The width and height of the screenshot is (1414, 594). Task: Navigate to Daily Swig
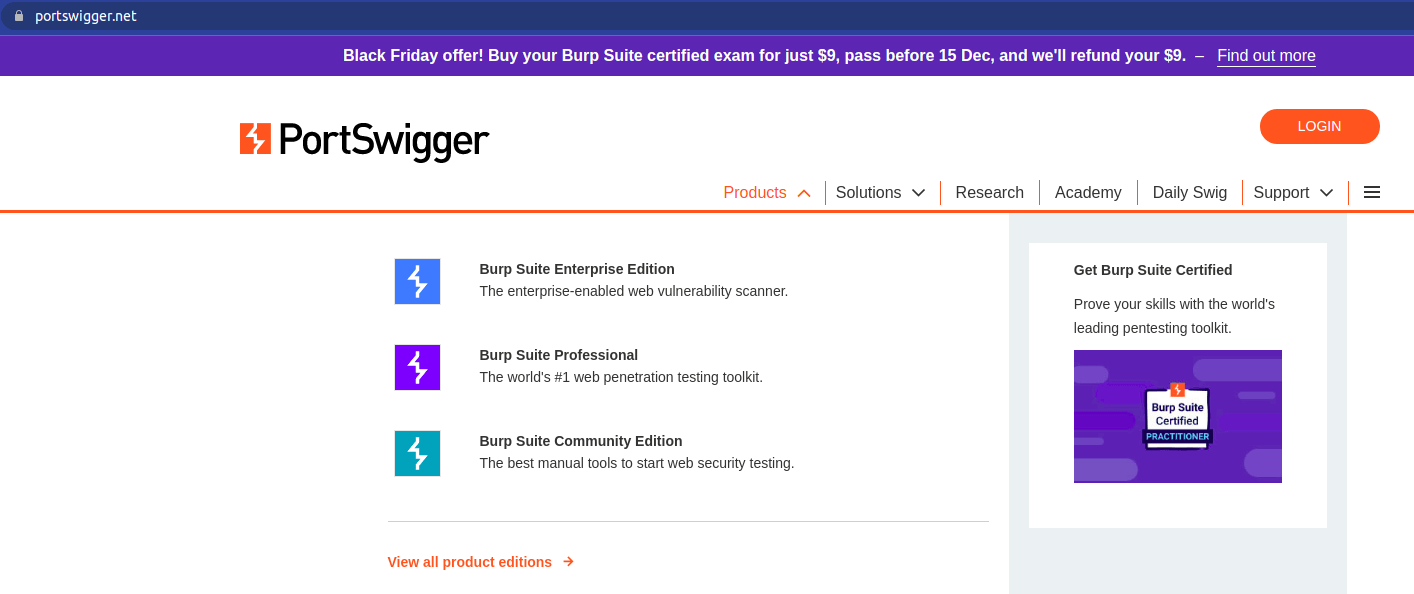point(1189,192)
